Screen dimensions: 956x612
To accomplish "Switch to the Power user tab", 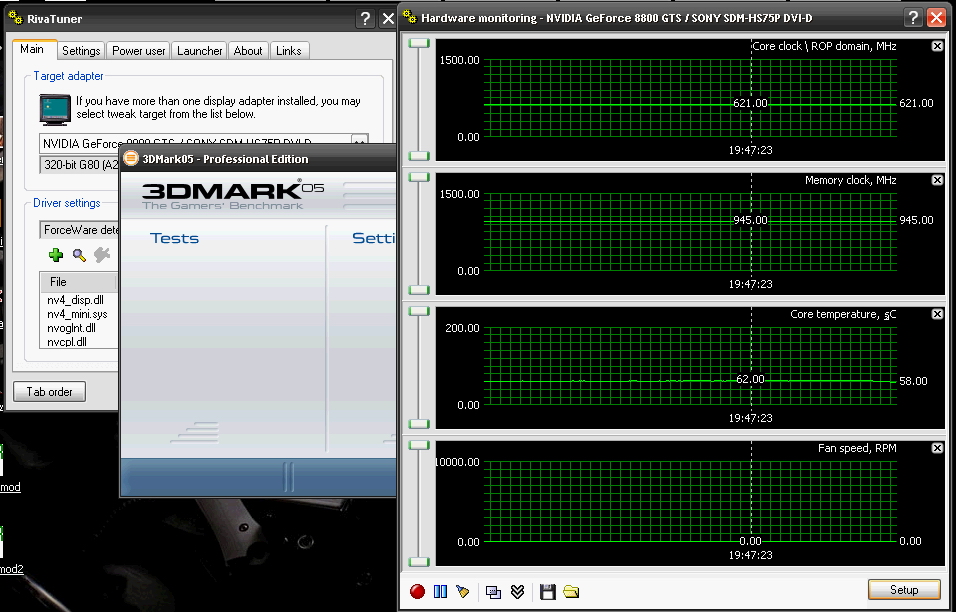I will [138, 51].
